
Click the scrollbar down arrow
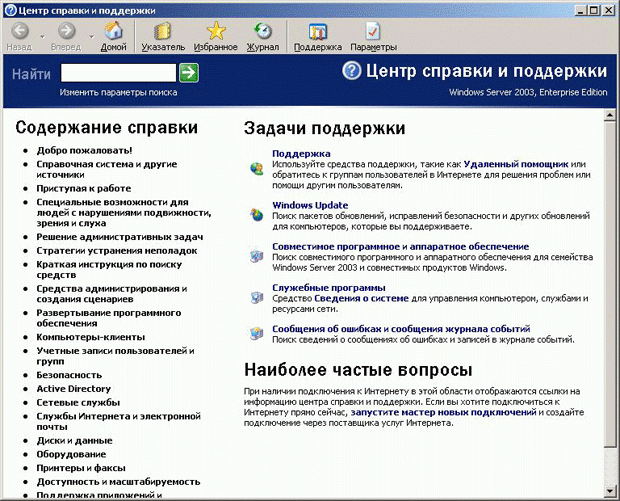point(609,491)
